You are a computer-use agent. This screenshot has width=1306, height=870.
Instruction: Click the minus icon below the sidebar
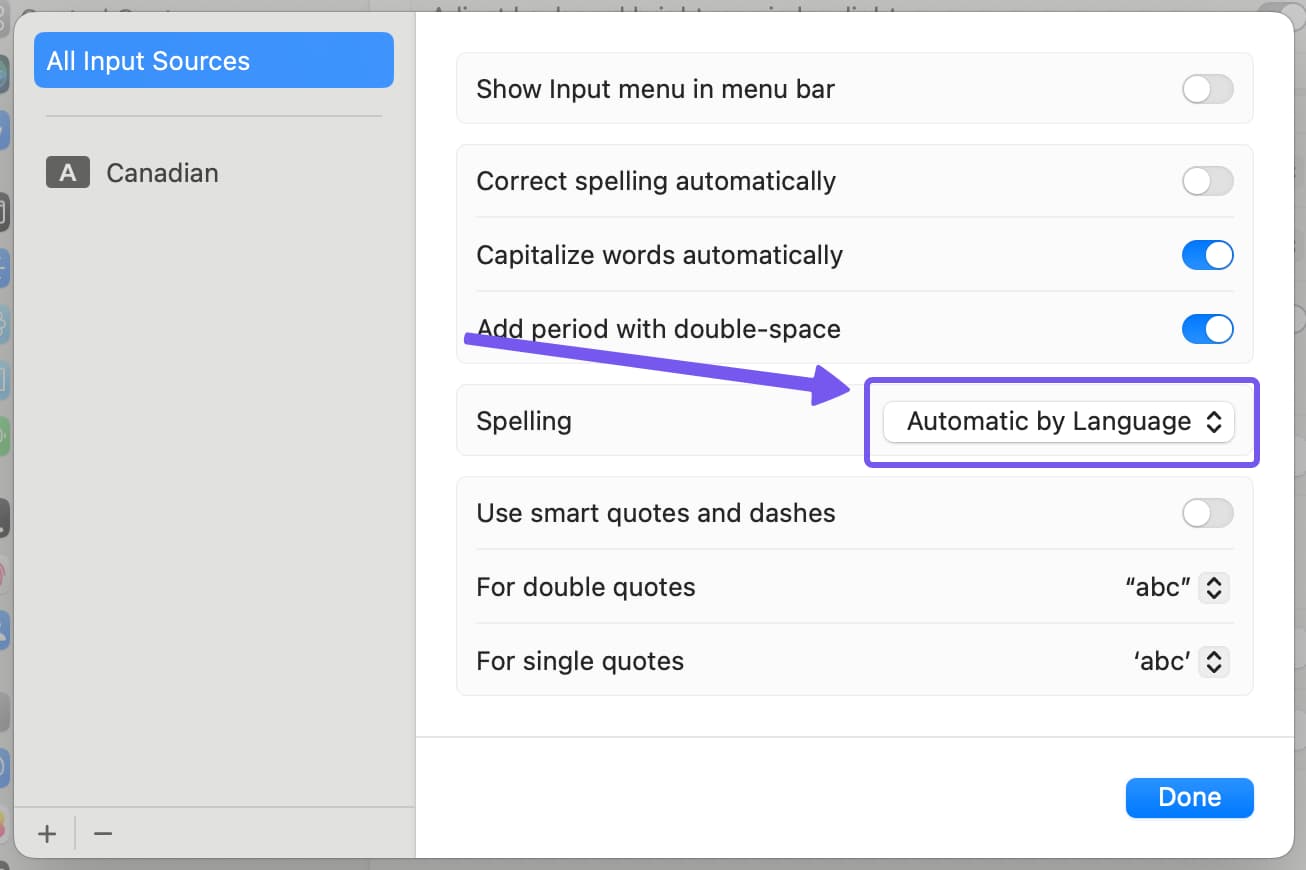pyautogui.click(x=102, y=832)
